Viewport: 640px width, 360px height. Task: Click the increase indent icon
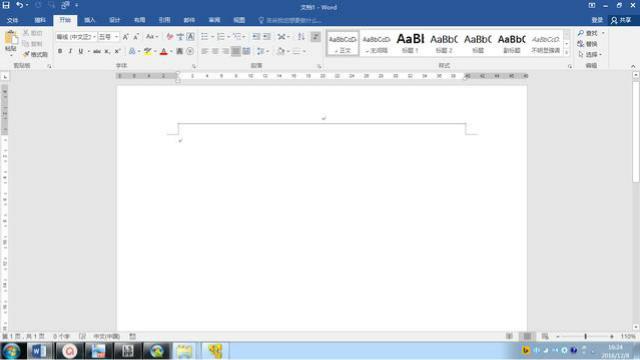267,37
